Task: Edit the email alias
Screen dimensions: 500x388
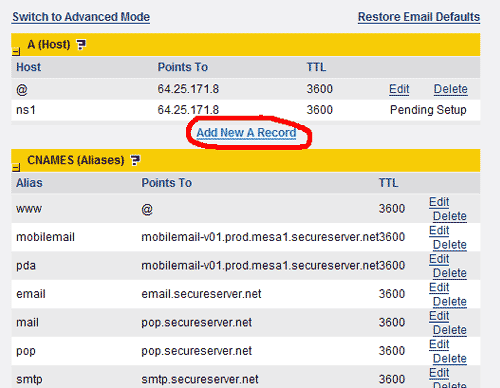Action: (439, 287)
